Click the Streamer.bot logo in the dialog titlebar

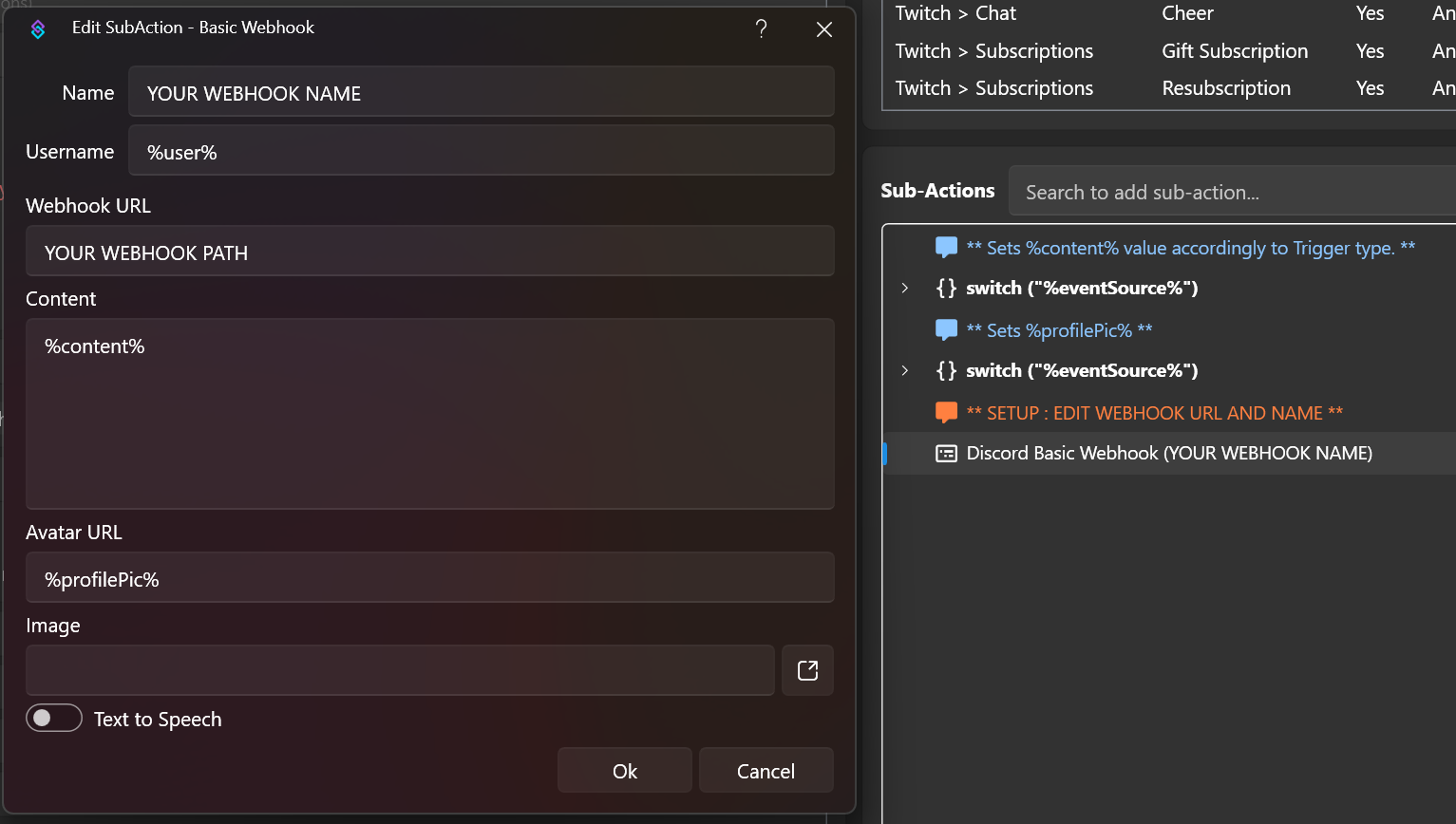(x=38, y=28)
